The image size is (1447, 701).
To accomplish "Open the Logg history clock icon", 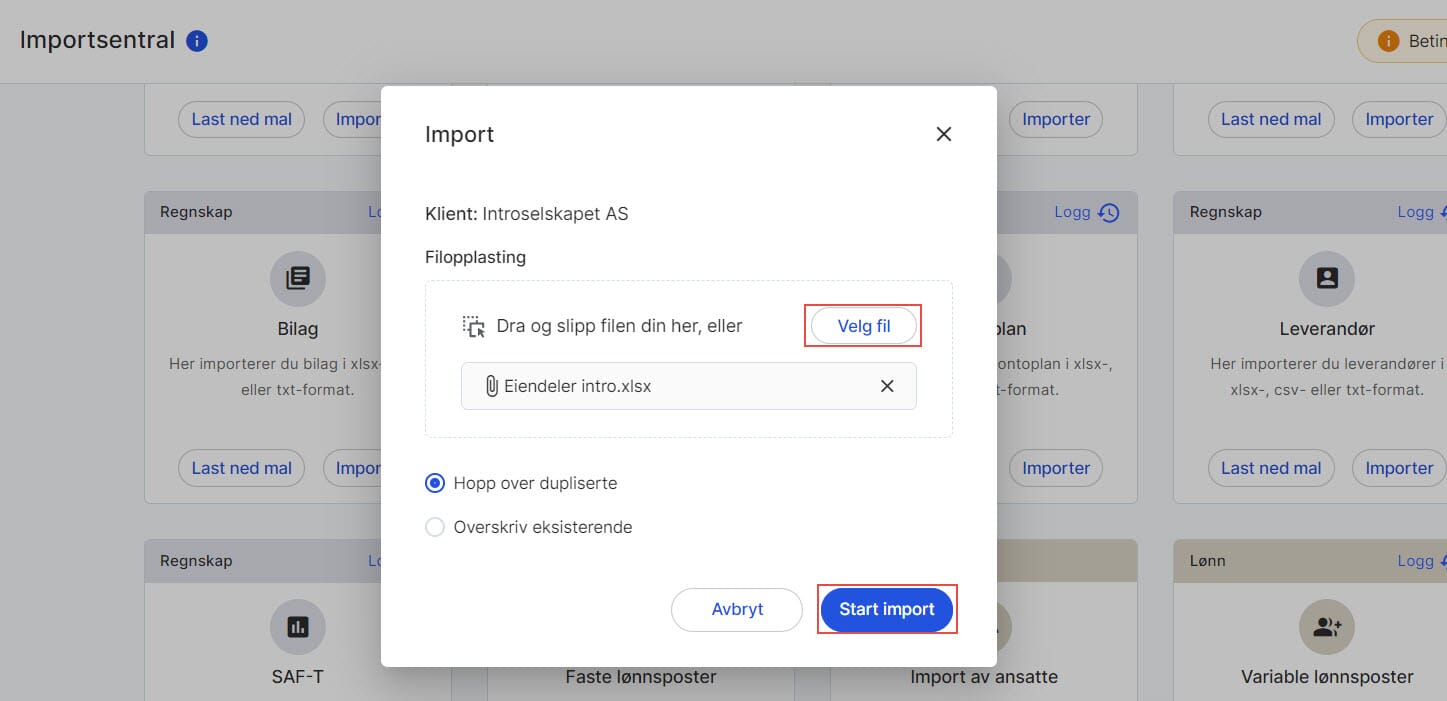I will [1108, 212].
